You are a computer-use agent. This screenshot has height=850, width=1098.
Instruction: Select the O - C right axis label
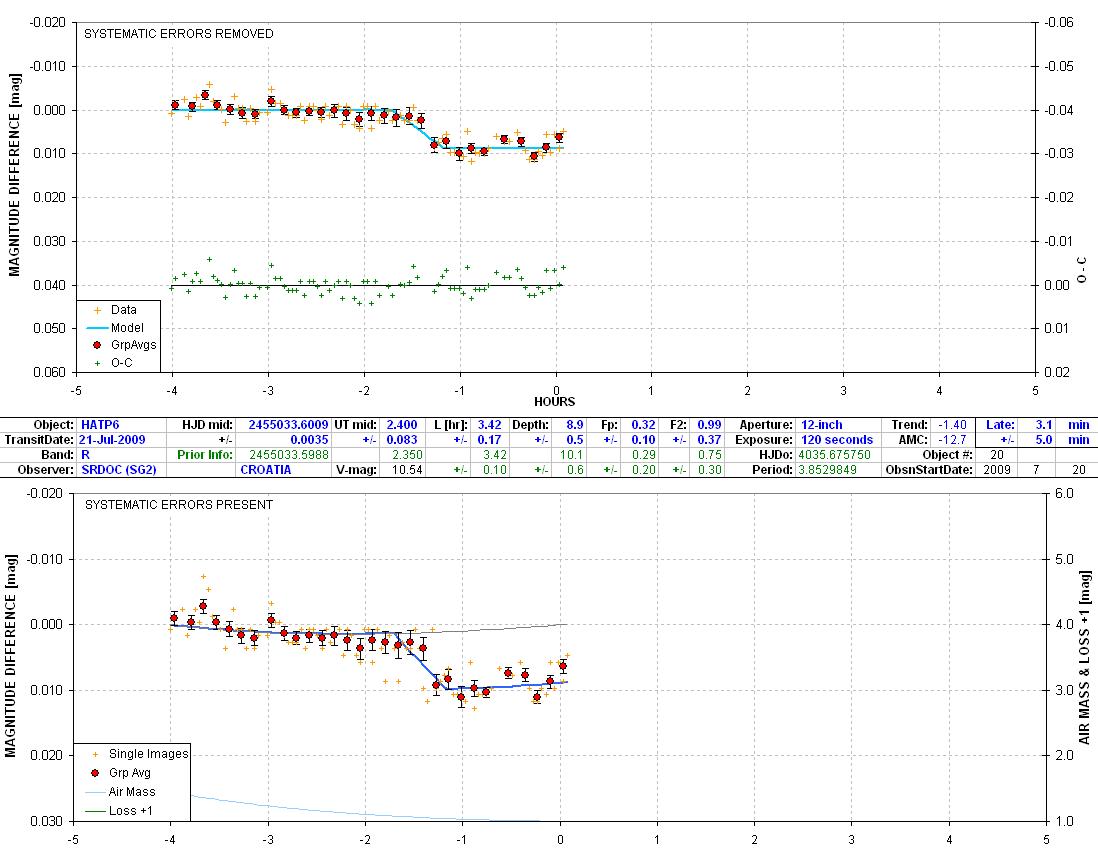pyautogui.click(x=1083, y=270)
